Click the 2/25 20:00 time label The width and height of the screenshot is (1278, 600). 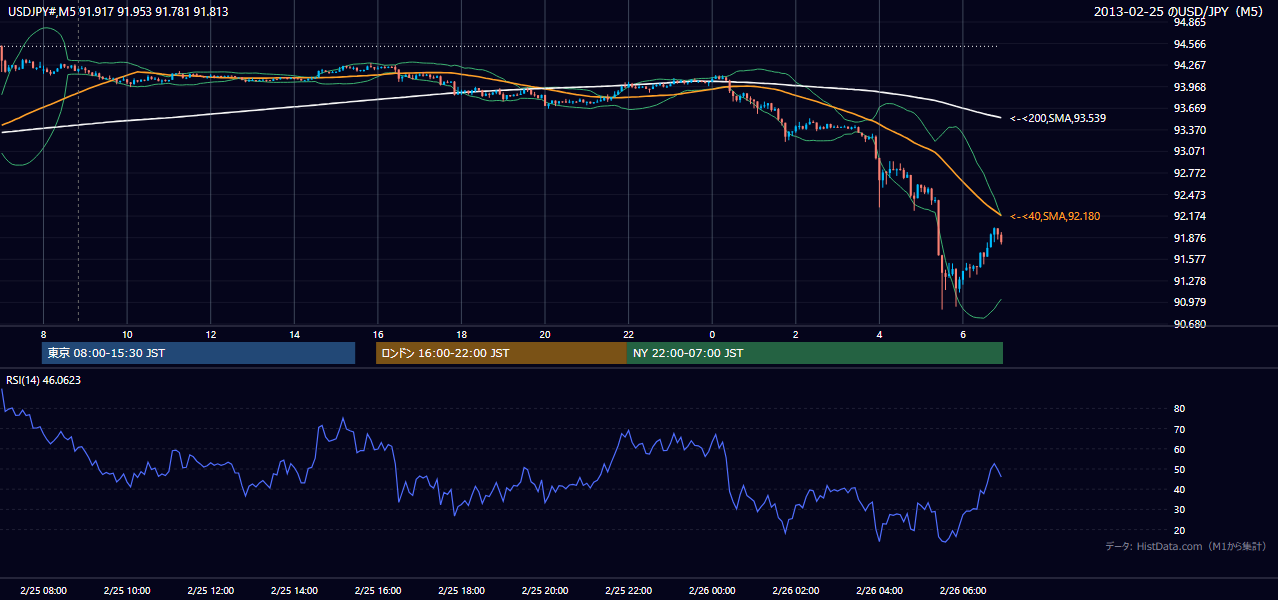pyautogui.click(x=545, y=591)
